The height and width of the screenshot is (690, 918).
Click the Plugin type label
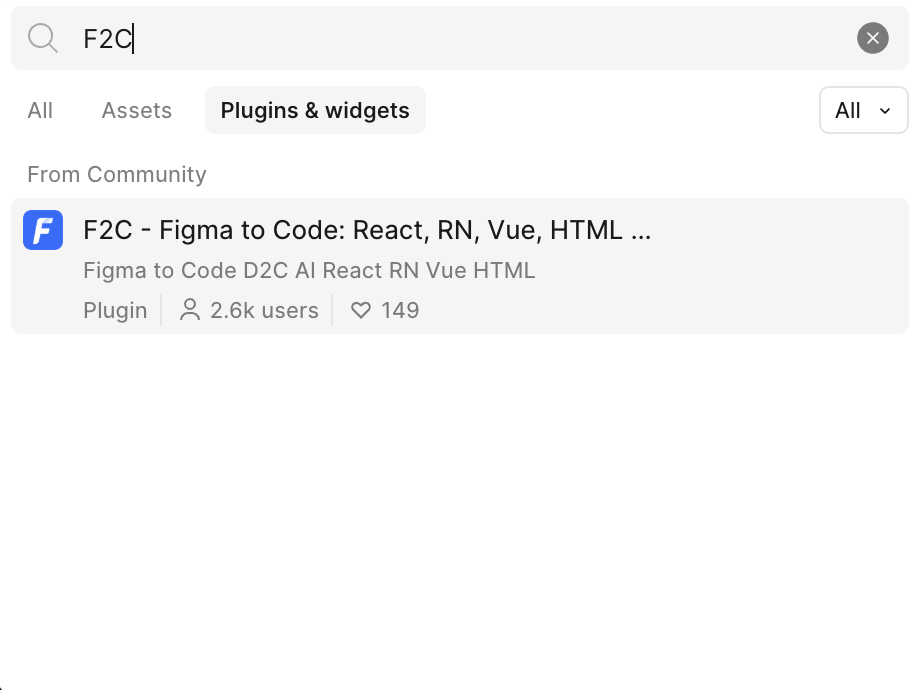(115, 310)
